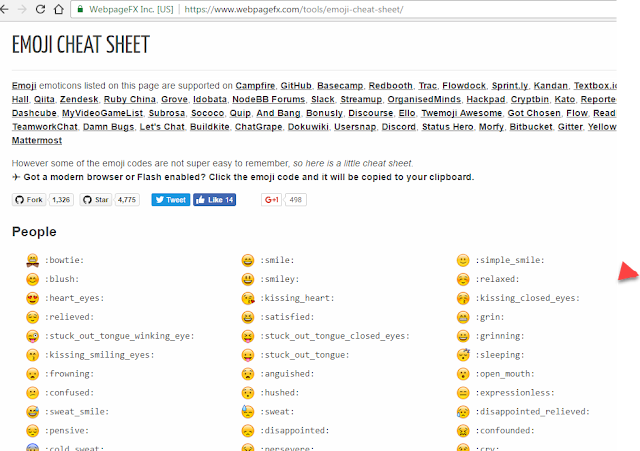Open the Bitbucket link
The image size is (640, 451).
click(x=531, y=127)
